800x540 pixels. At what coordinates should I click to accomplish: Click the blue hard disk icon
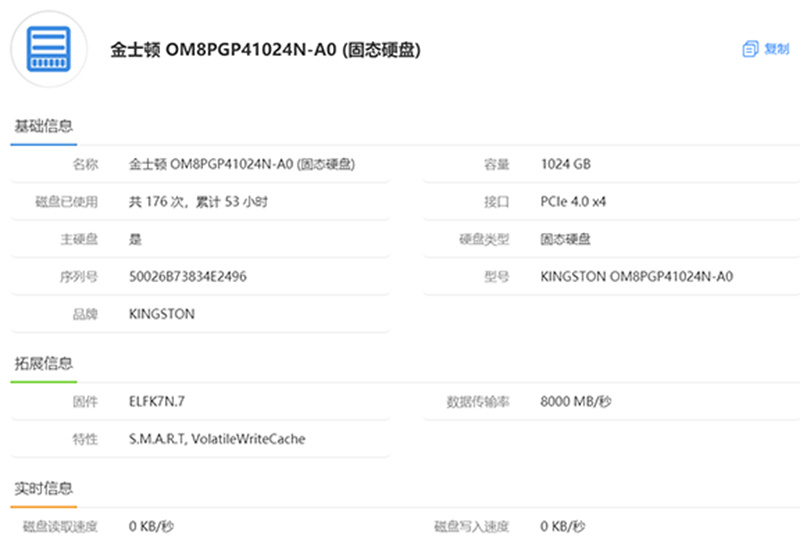tap(48, 49)
